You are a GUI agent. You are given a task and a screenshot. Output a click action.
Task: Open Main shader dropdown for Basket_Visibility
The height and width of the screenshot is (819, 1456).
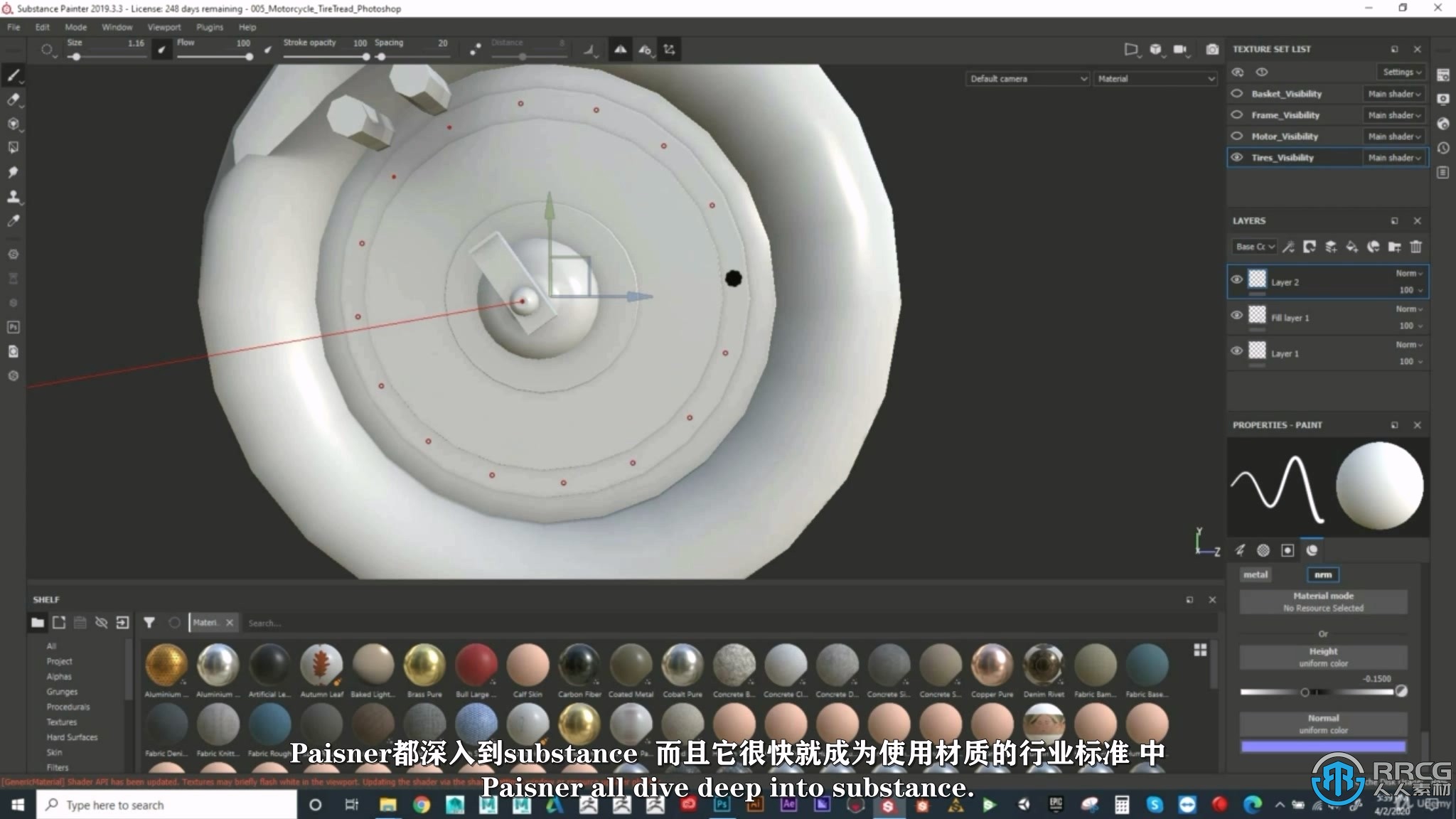(1394, 94)
